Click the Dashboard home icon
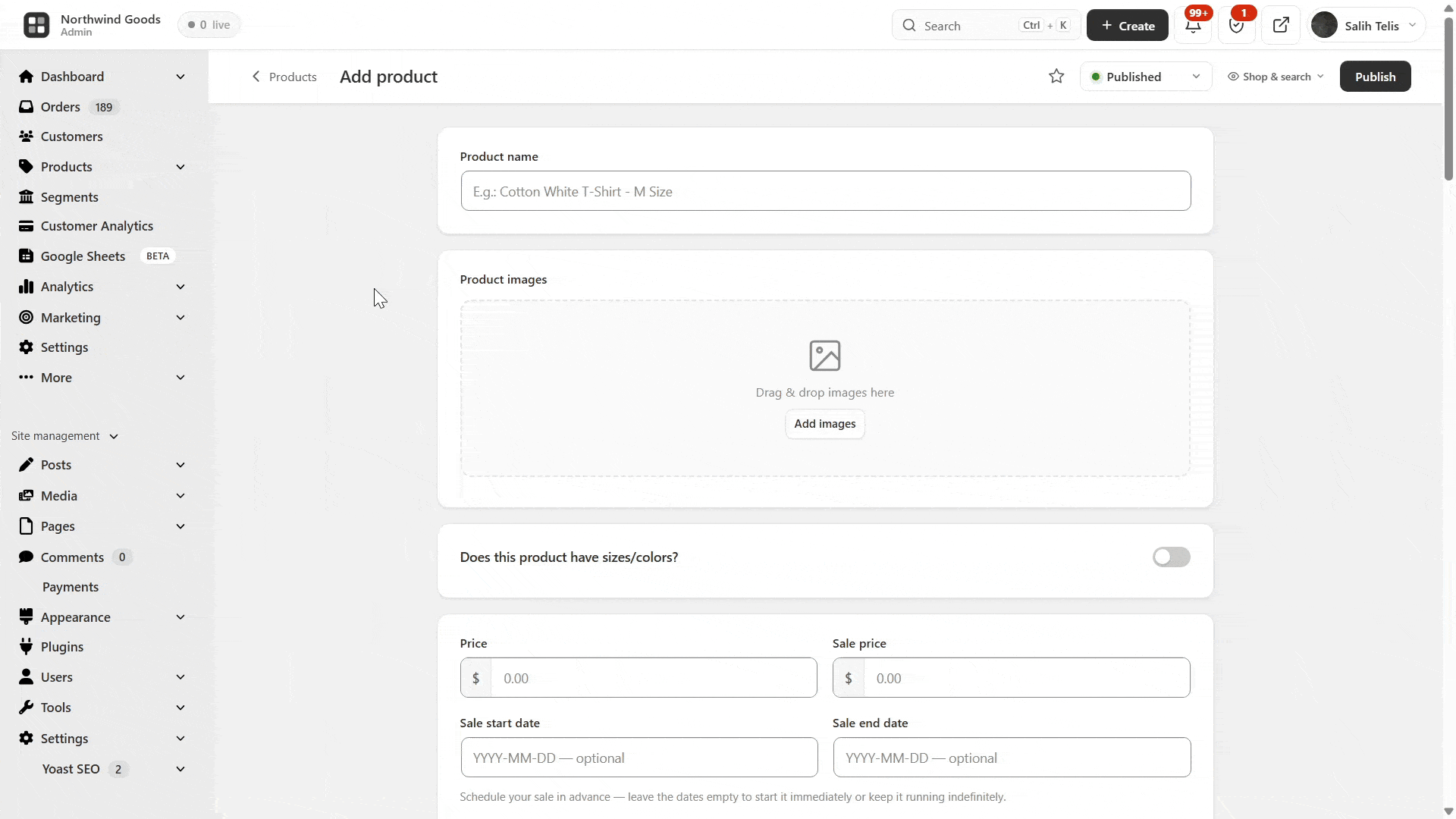 tap(26, 77)
